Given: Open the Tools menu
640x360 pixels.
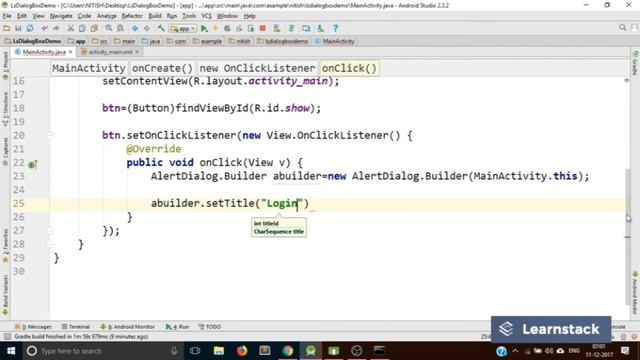Looking at the screenshot, I should [189, 16].
